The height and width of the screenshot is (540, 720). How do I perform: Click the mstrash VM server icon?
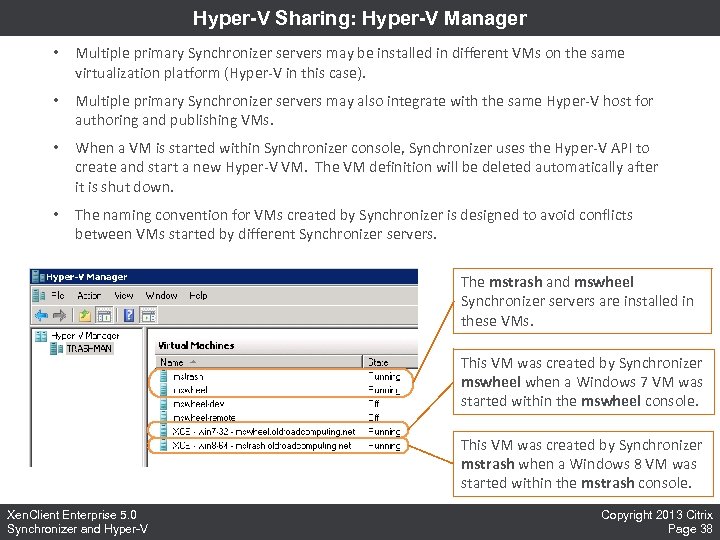pos(163,377)
